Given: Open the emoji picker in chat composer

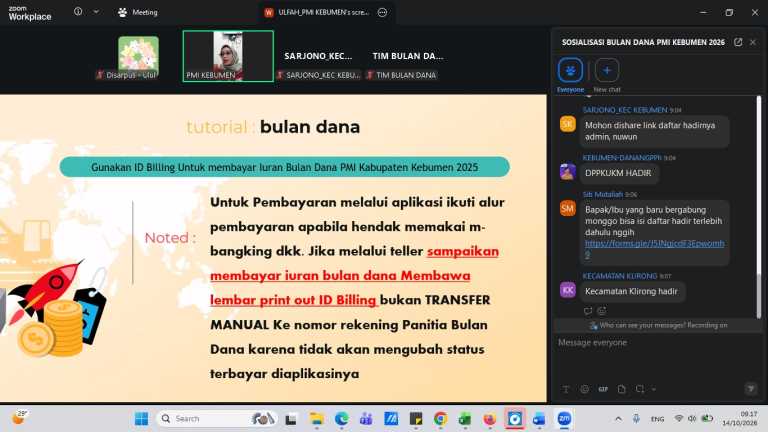Looking at the screenshot, I should 584,389.
